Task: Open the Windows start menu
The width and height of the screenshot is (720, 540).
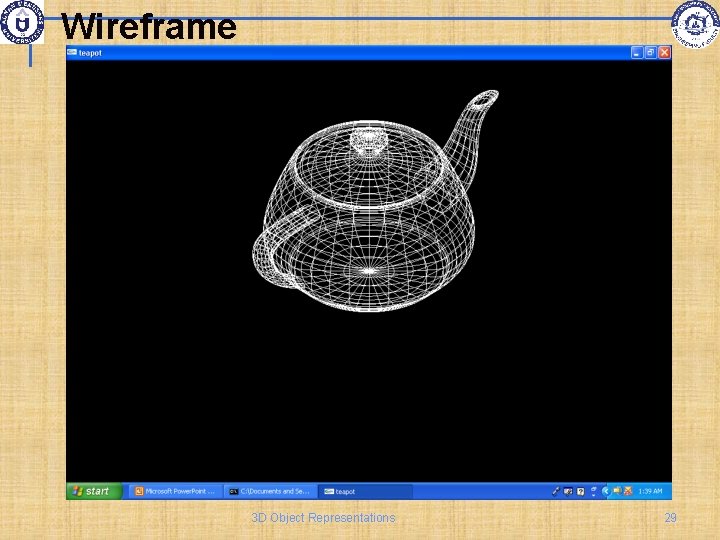Action: (x=95, y=491)
